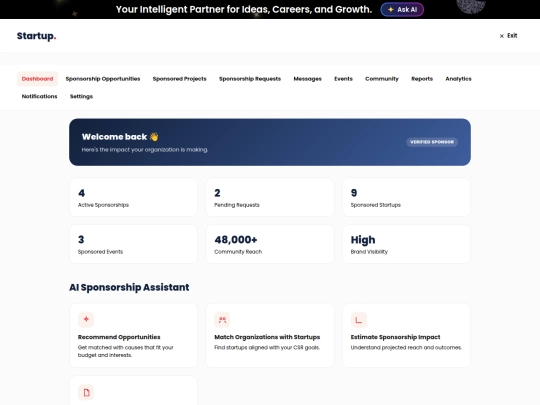Click the High Brand Visibility card
Screen dimensions: 540x405
[x=406, y=244]
